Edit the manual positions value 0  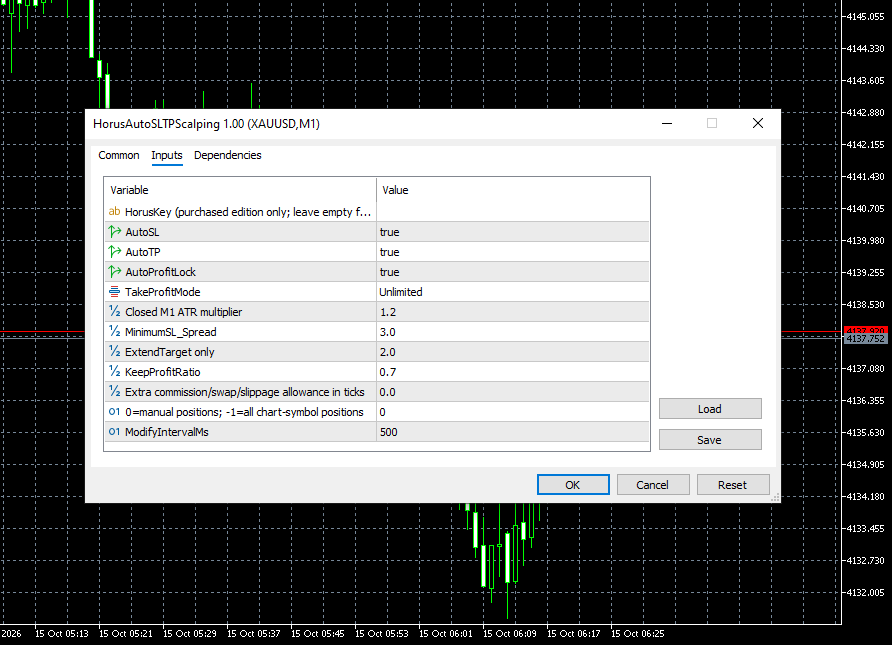point(513,412)
